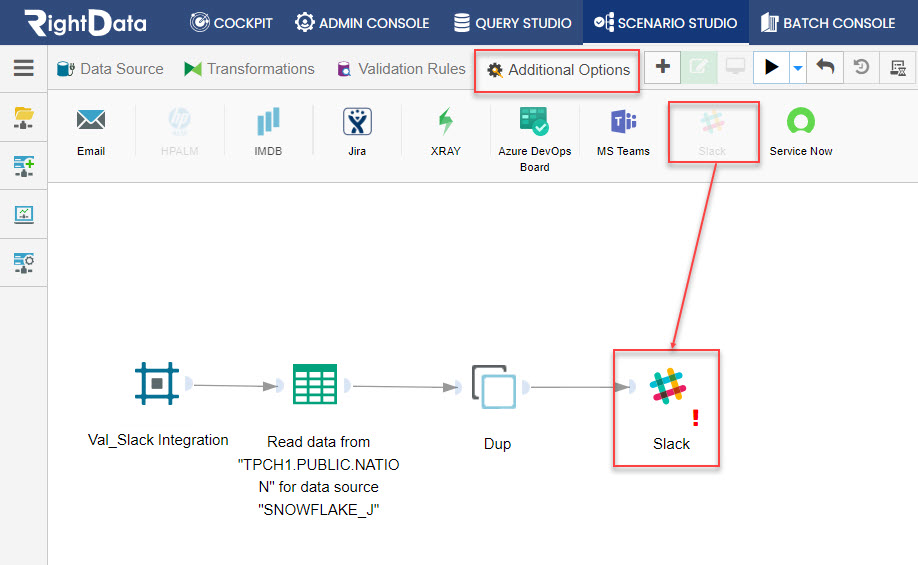Choose the Azure DevOps Board icon
This screenshot has width=918, height=565.
[x=534, y=121]
